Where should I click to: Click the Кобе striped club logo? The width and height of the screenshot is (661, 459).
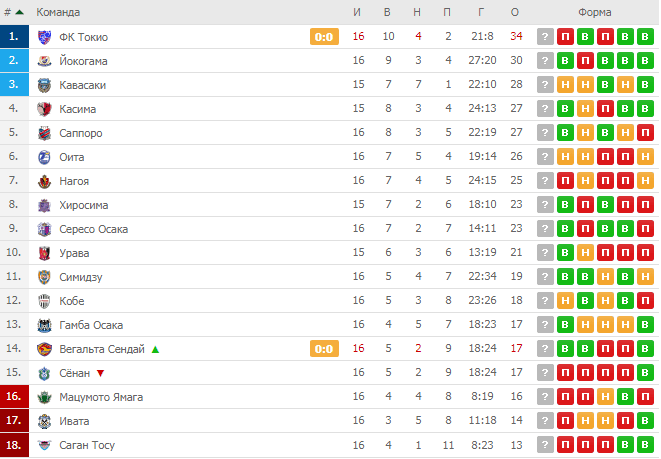[44, 301]
